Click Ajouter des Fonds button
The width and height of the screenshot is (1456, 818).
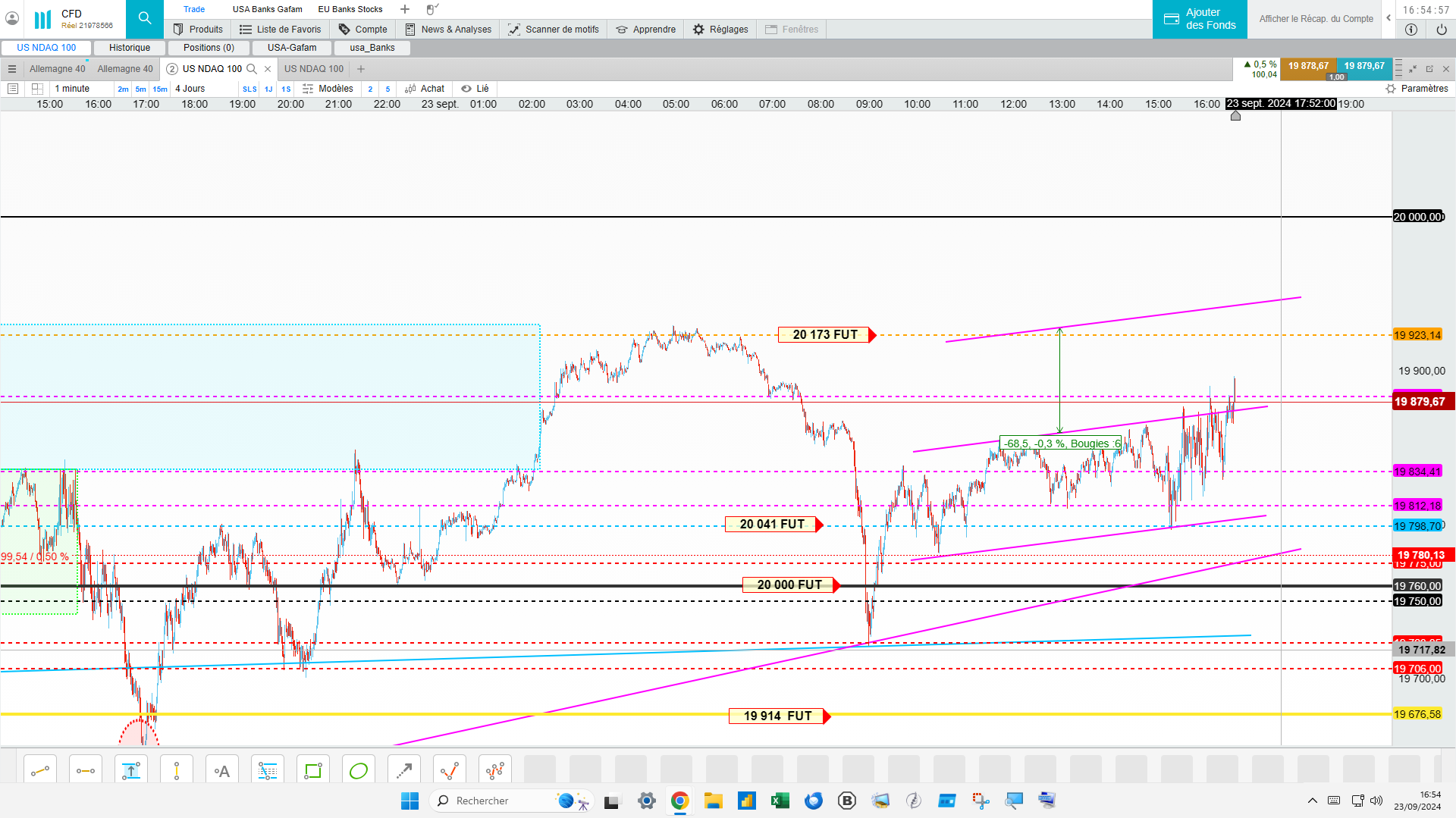[1200, 19]
